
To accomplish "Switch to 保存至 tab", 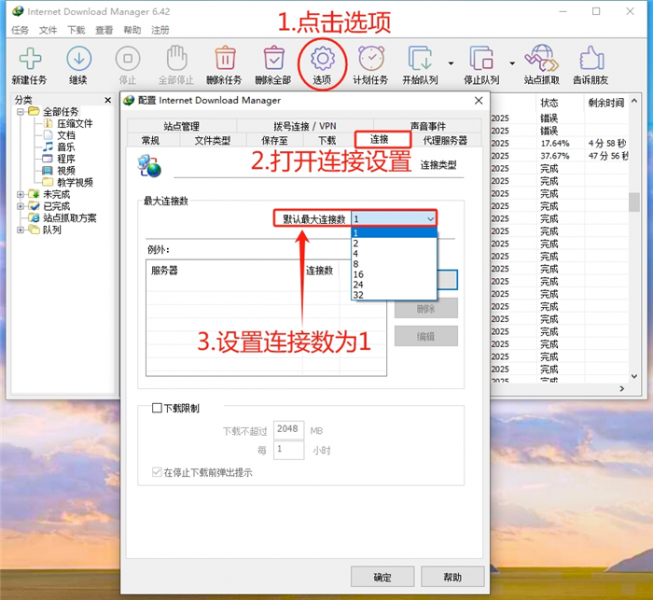I will 274,140.
